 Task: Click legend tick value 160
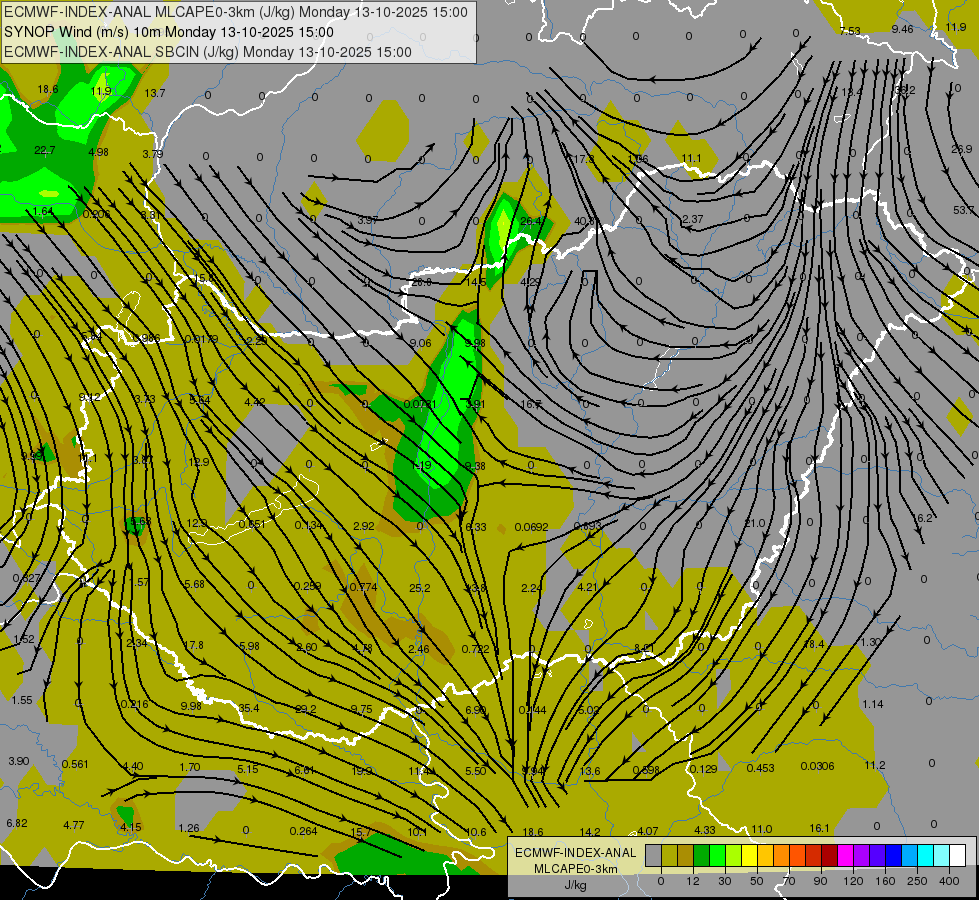click(x=885, y=881)
